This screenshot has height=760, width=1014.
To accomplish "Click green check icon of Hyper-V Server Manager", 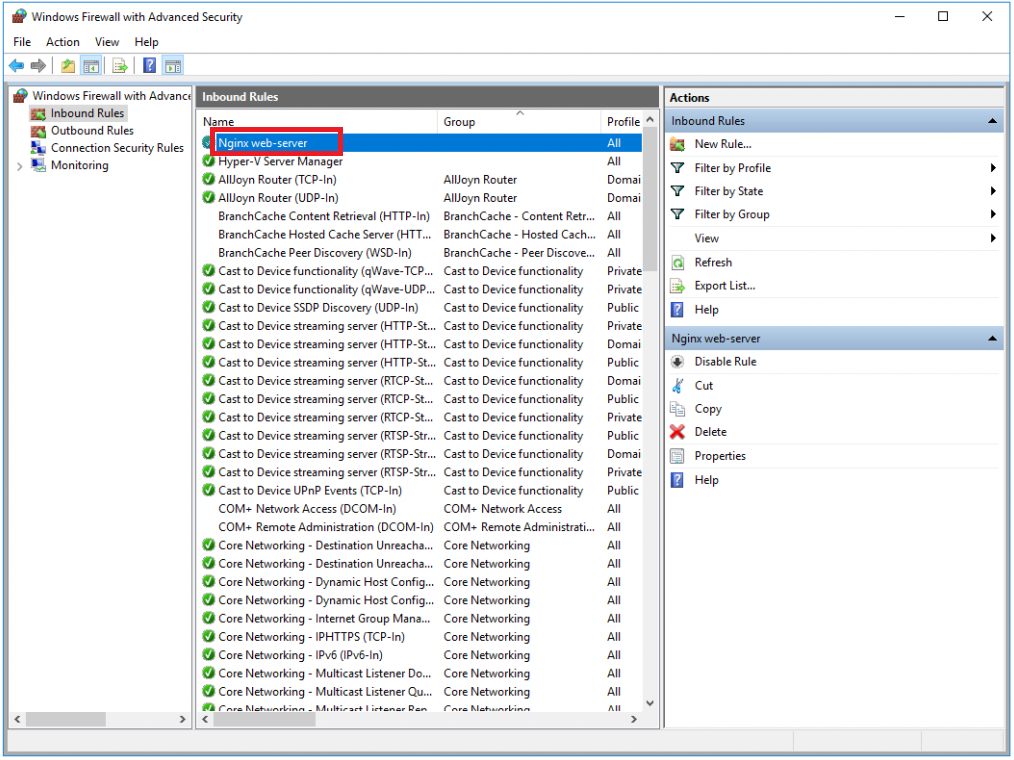I will [208, 161].
